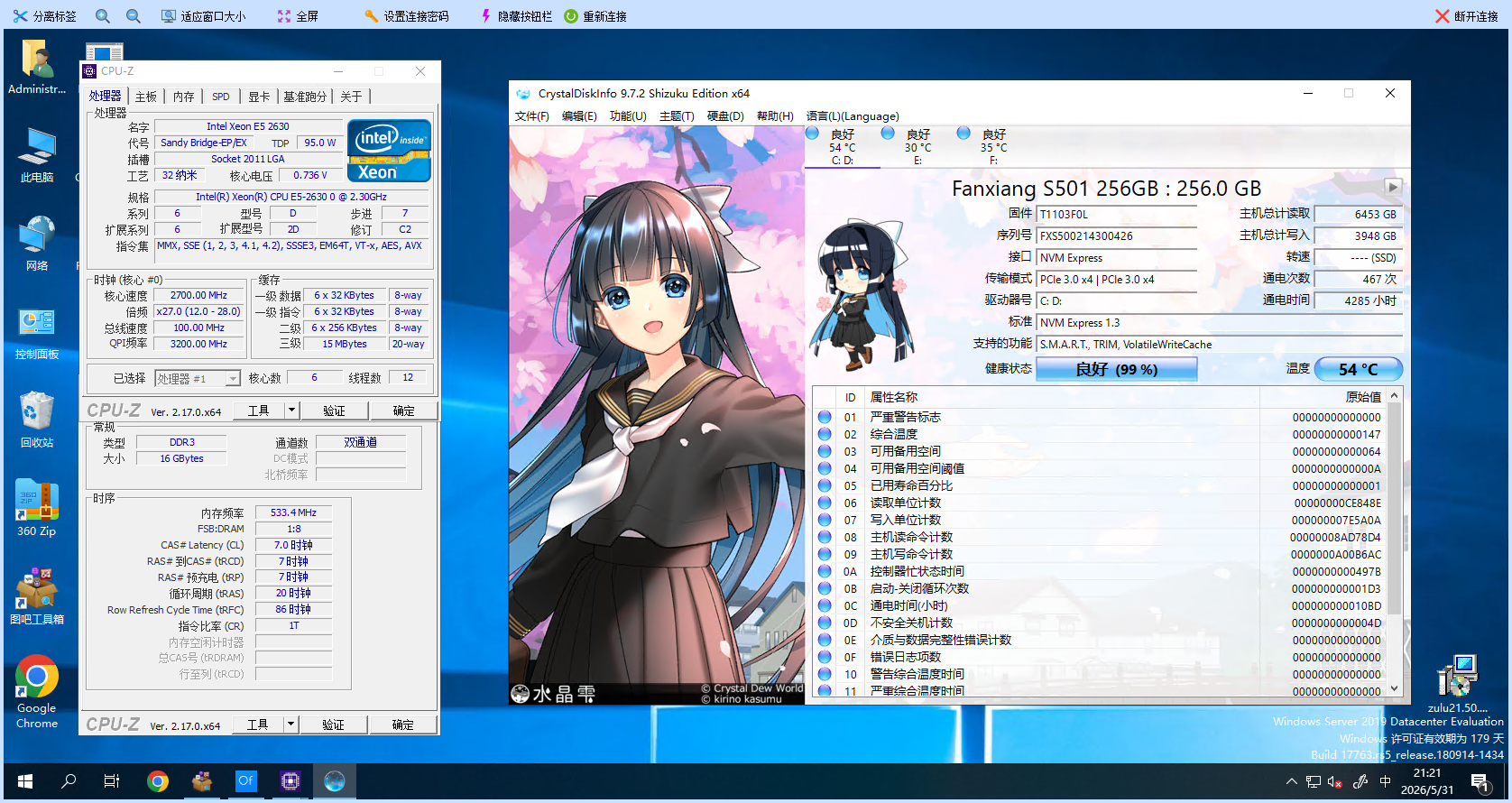
Task: Switch to the 显卡 tab in CPU-Z
Action: [x=259, y=97]
